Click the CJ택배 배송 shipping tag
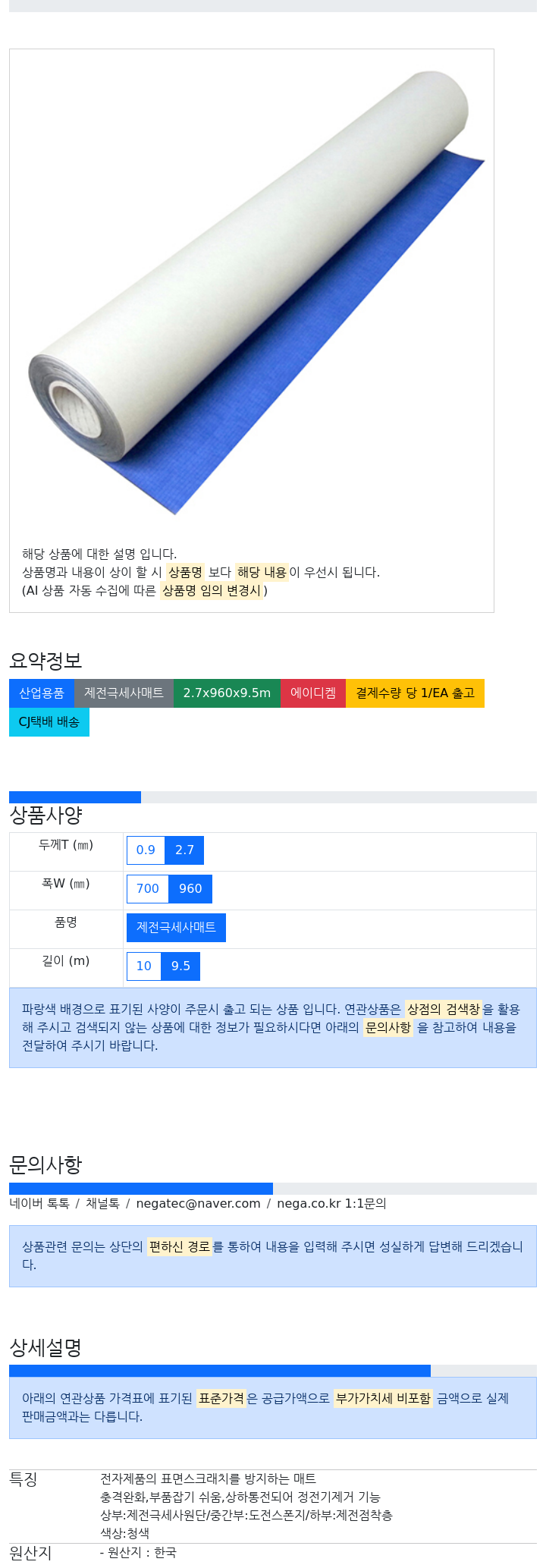546x1568 pixels. coord(49,722)
